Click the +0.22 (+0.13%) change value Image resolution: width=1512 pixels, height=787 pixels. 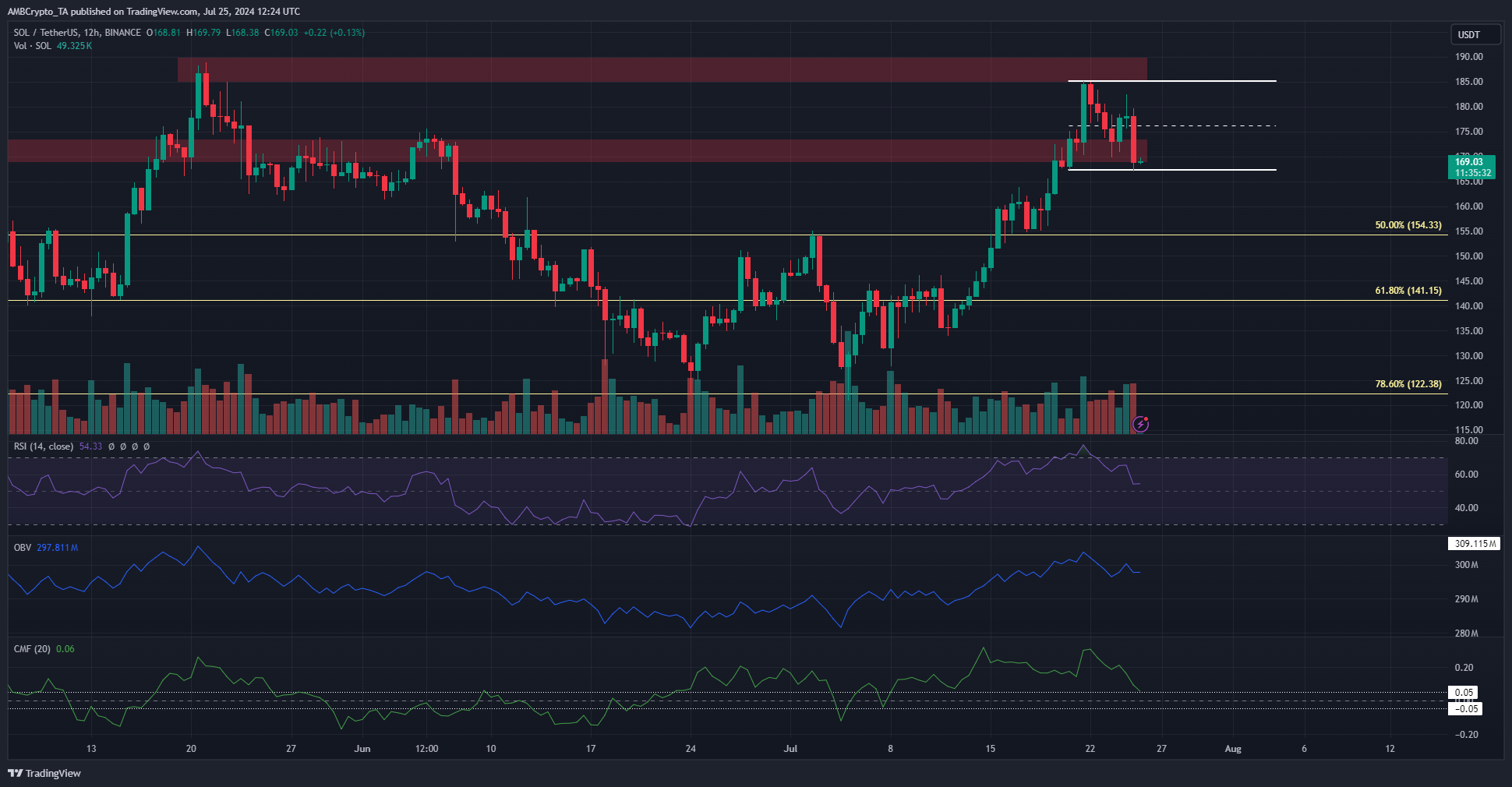(x=334, y=33)
